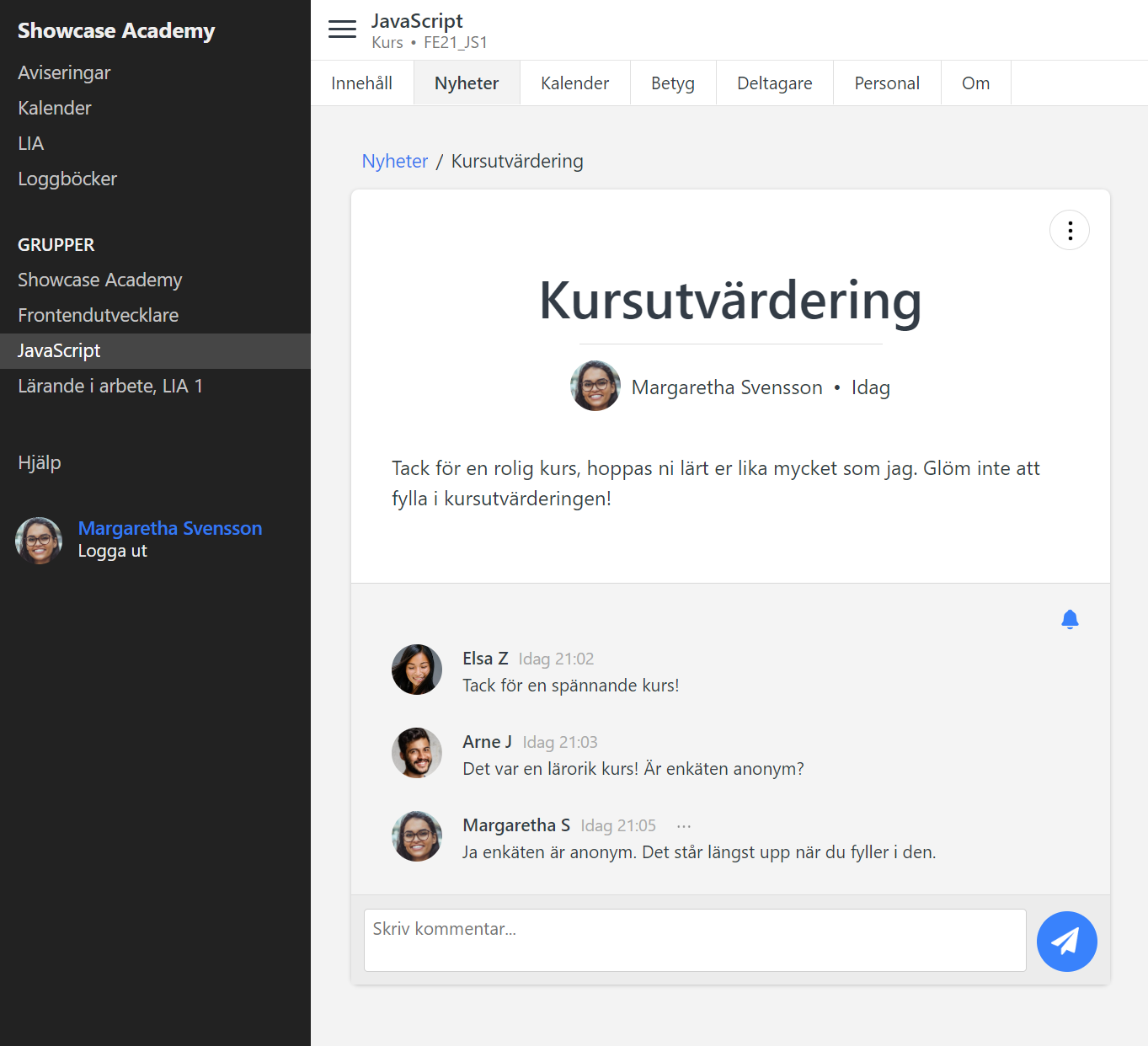Image resolution: width=1148 pixels, height=1046 pixels.
Task: Open options for Margaretha S comment
Action: click(683, 826)
